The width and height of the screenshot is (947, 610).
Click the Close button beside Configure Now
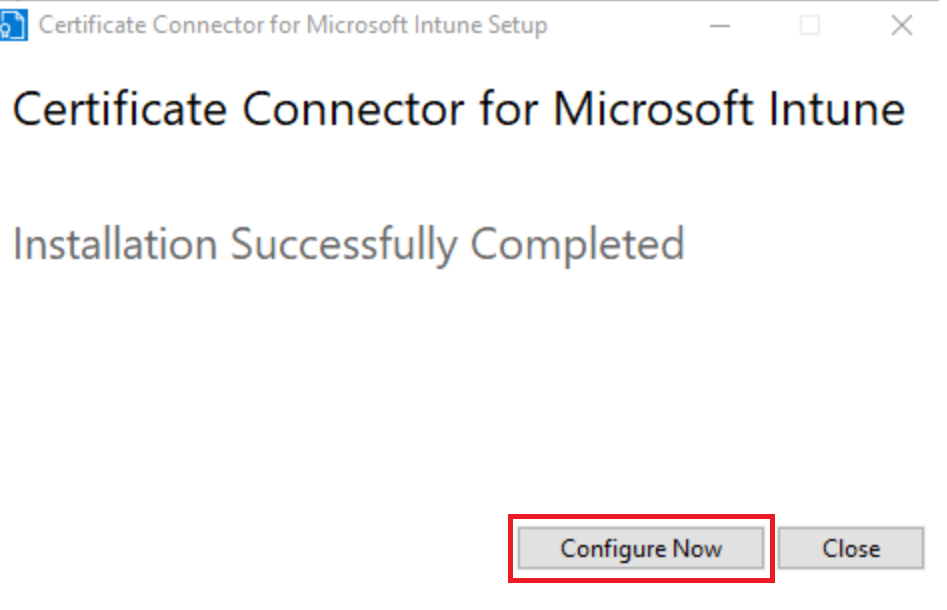click(851, 548)
